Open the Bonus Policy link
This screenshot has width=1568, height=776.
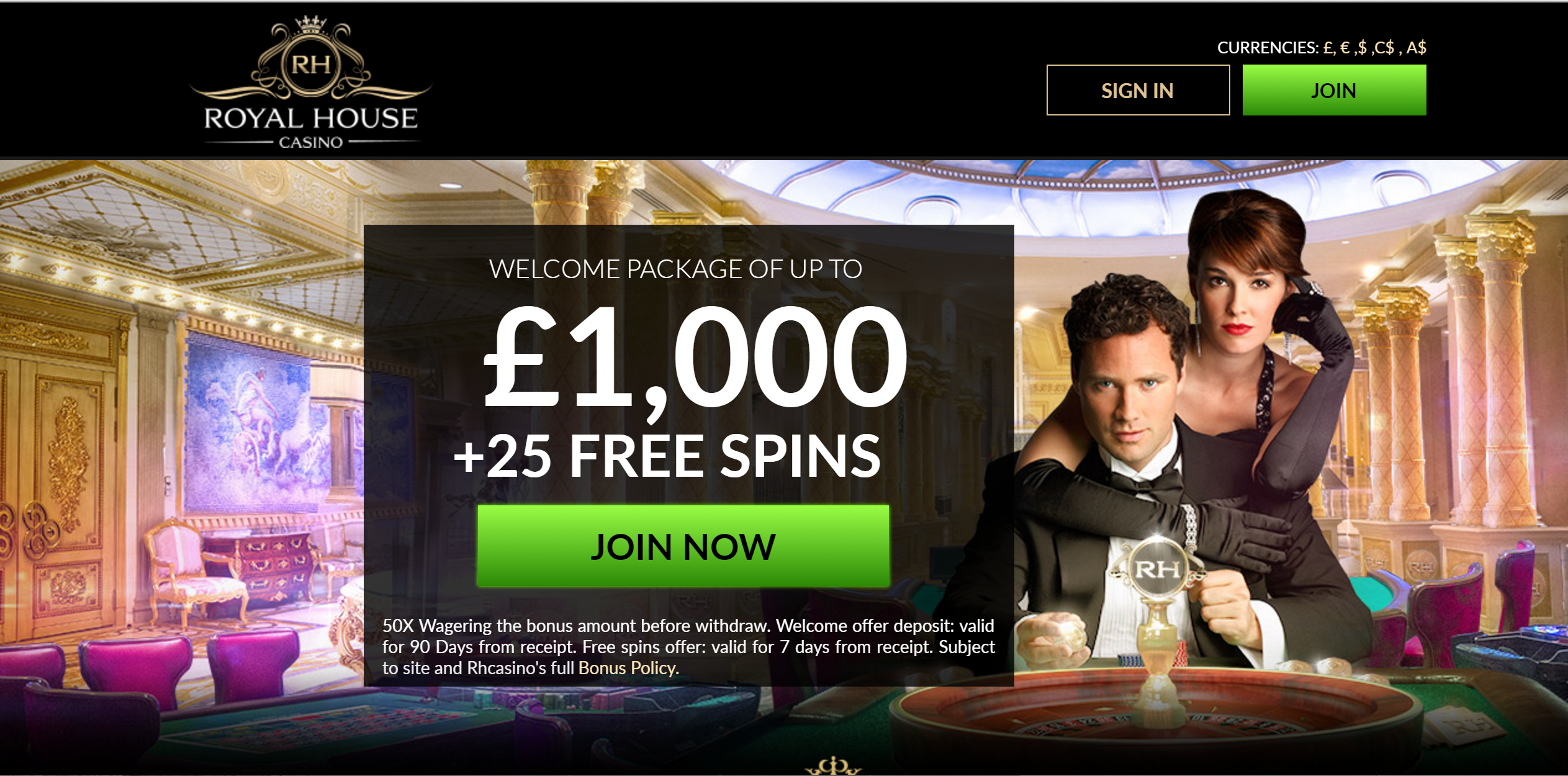coord(628,668)
